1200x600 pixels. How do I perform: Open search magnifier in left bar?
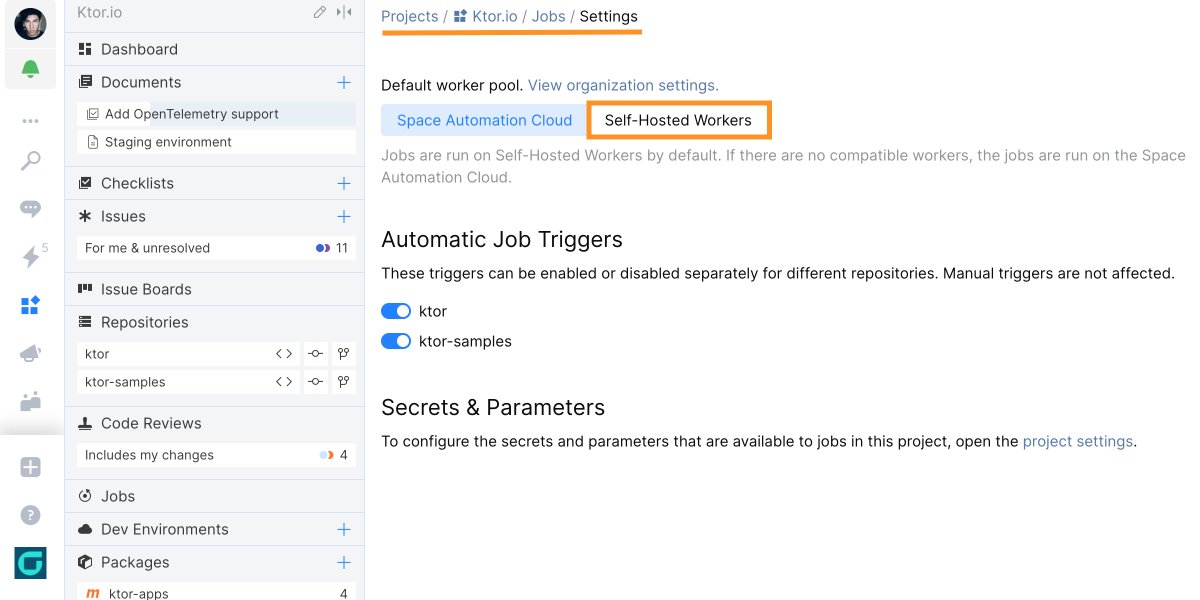tap(31, 162)
